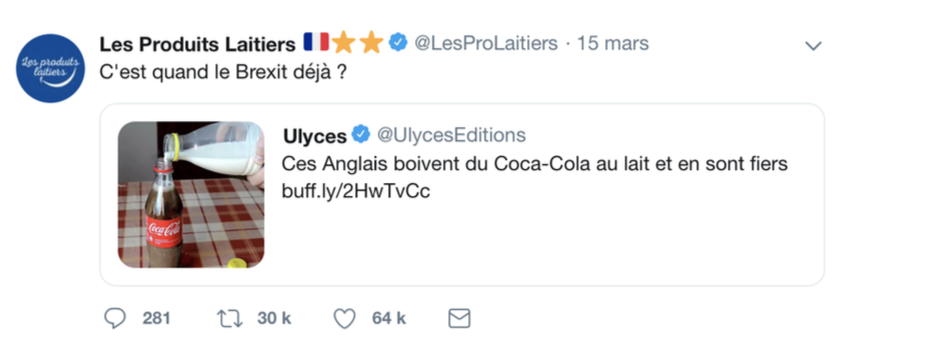Open the @UlycesEditions handle
Screen dimensions: 936x364
click(x=450, y=135)
